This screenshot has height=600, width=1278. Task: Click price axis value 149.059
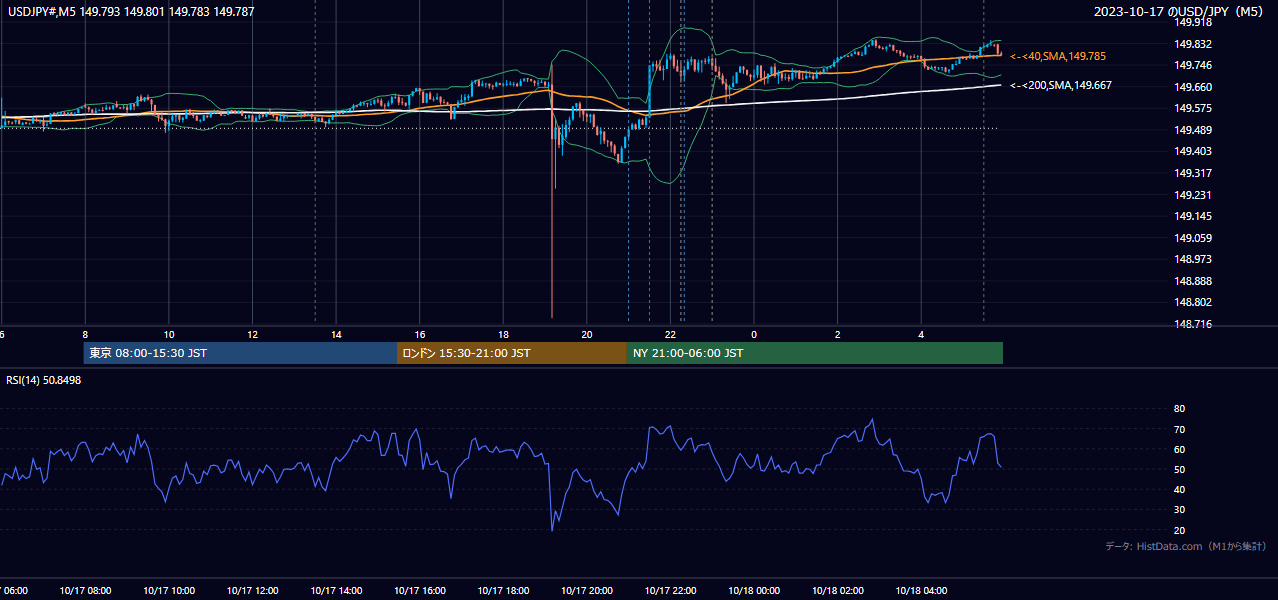(1192, 238)
